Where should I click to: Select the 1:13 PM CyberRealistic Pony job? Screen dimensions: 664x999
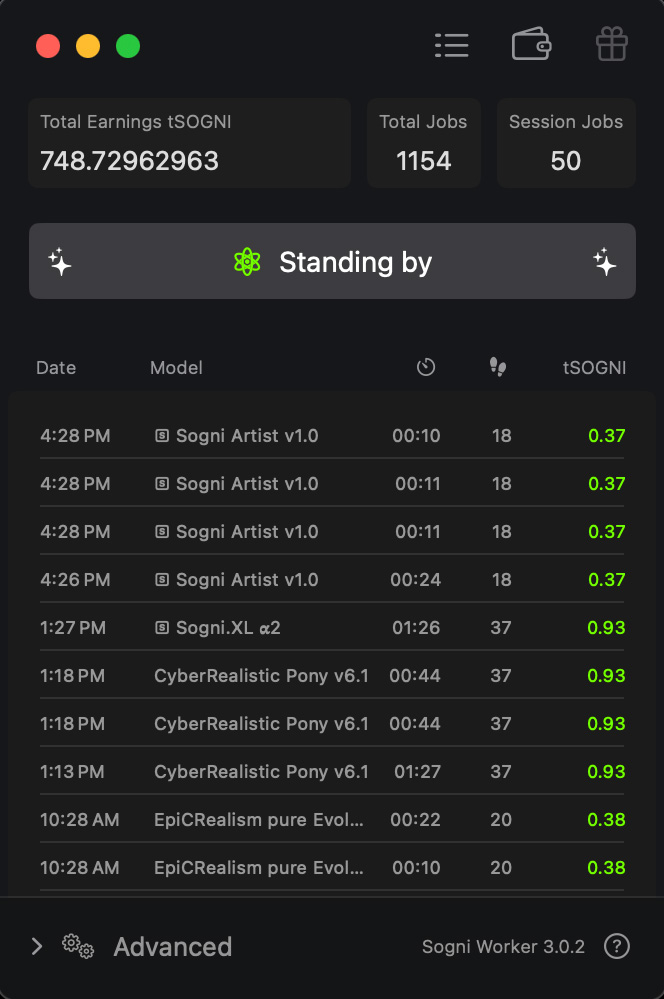[332, 771]
